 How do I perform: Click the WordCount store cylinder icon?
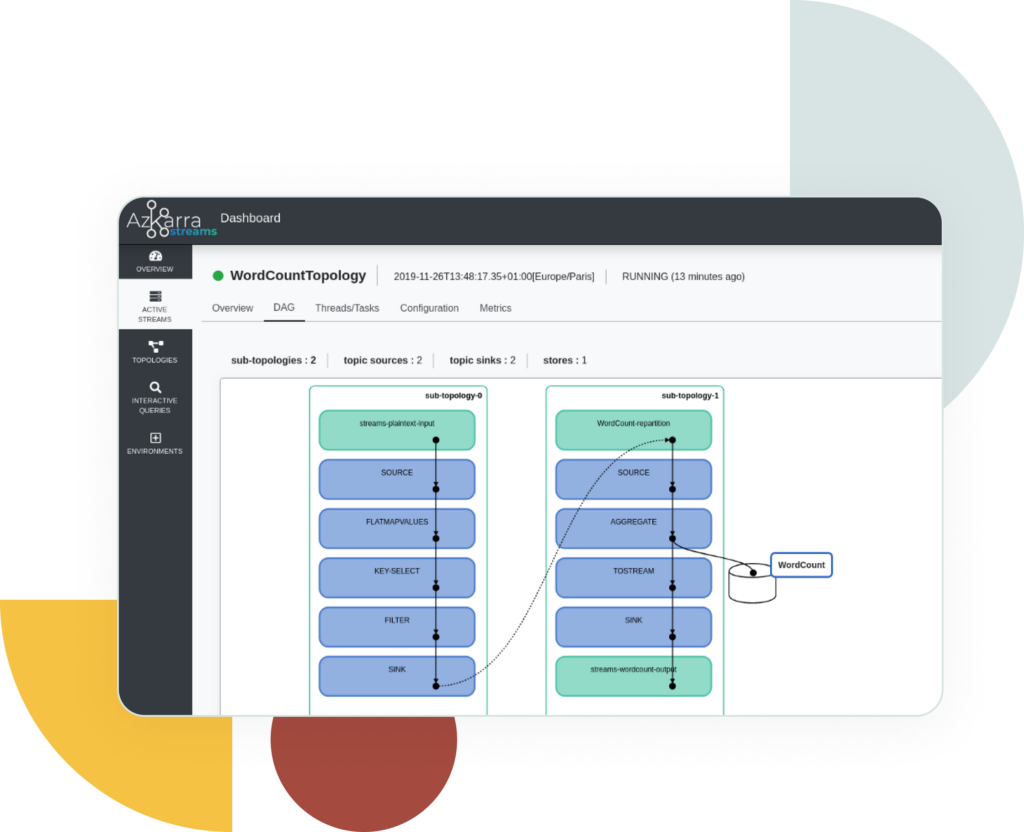pyautogui.click(x=752, y=584)
